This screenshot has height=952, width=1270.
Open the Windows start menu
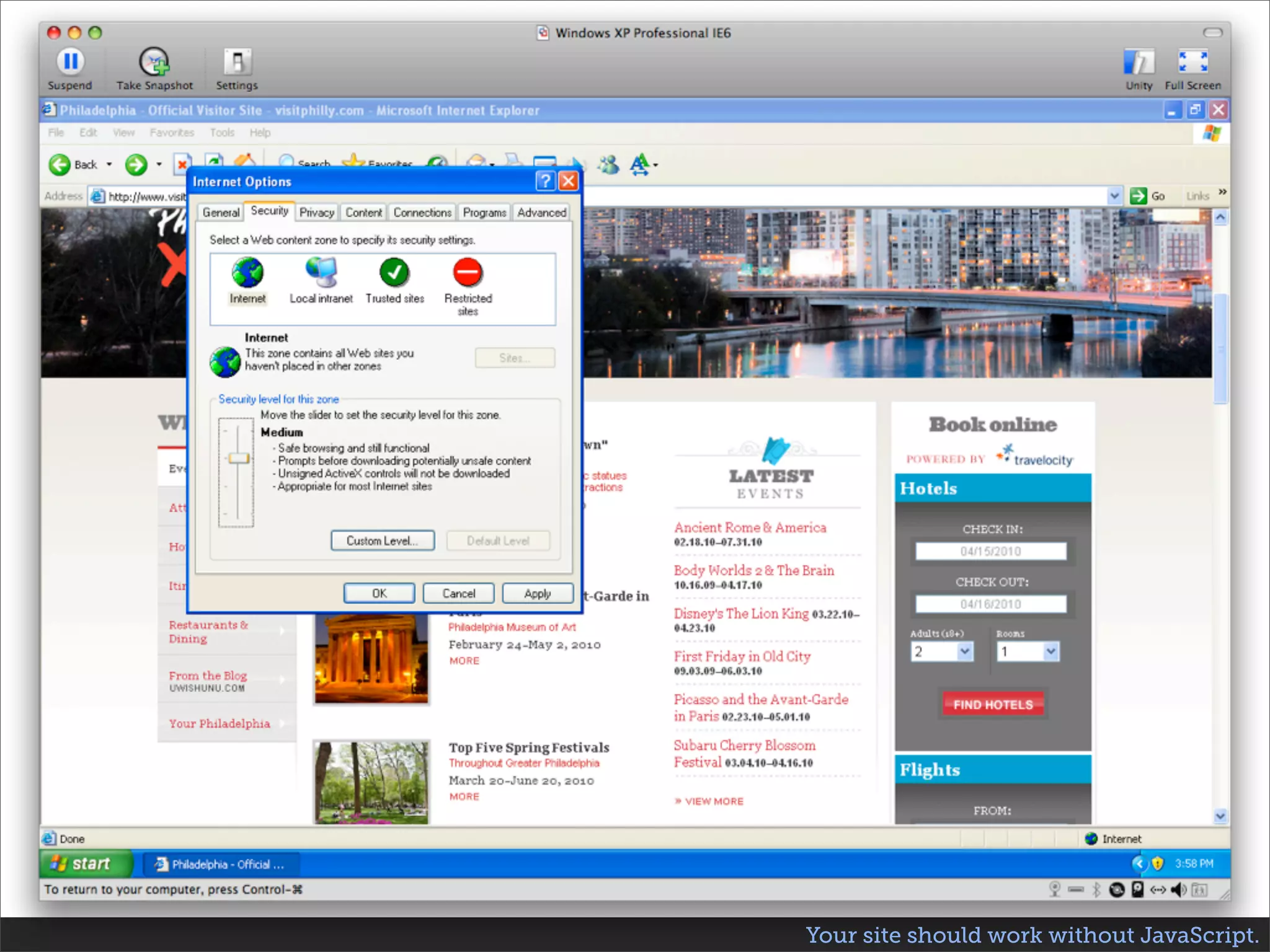coord(86,864)
